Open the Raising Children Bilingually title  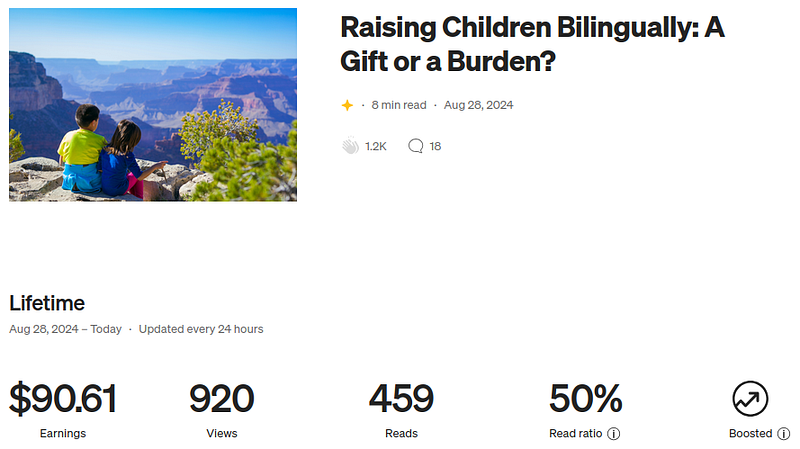(531, 44)
